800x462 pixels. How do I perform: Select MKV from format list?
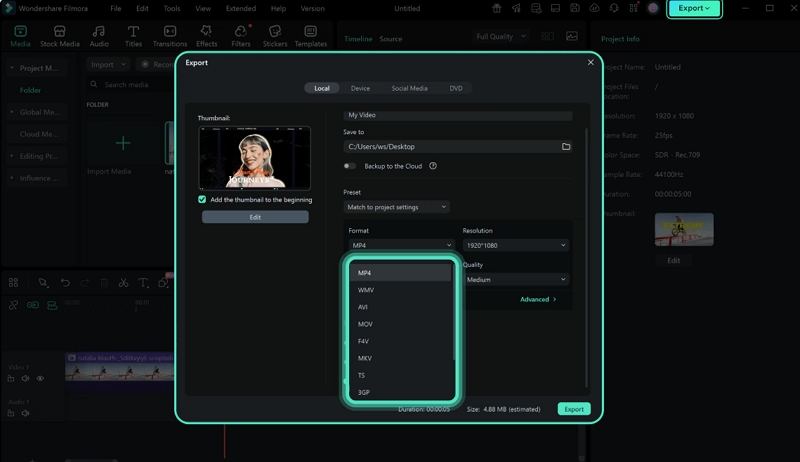401,358
